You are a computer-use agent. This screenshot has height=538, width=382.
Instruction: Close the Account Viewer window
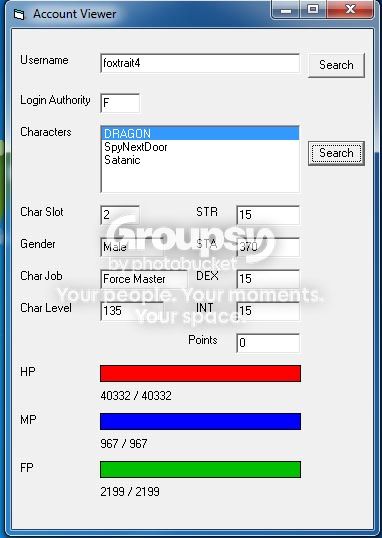[350, 10]
